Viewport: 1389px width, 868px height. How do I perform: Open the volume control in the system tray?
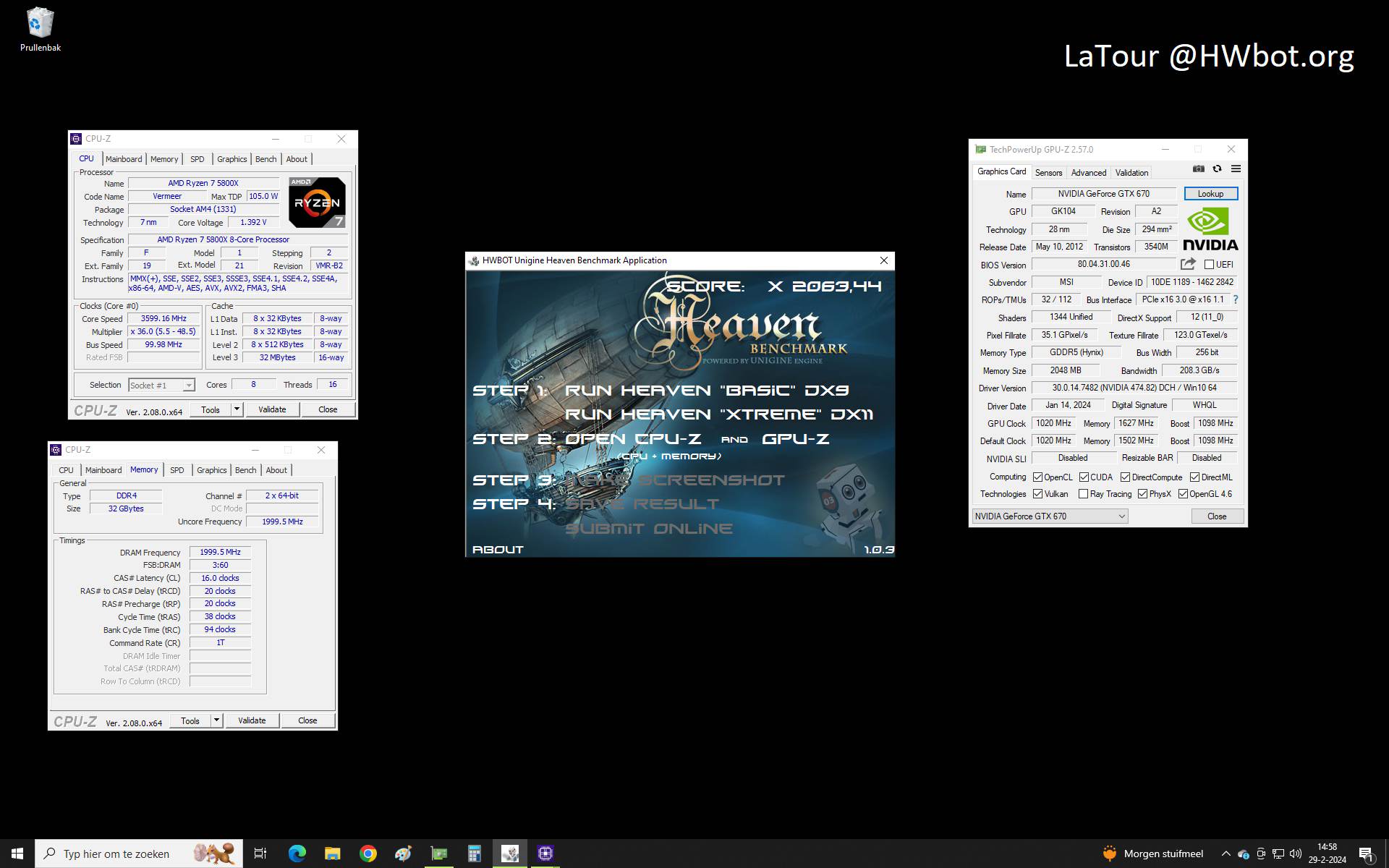(x=1295, y=854)
